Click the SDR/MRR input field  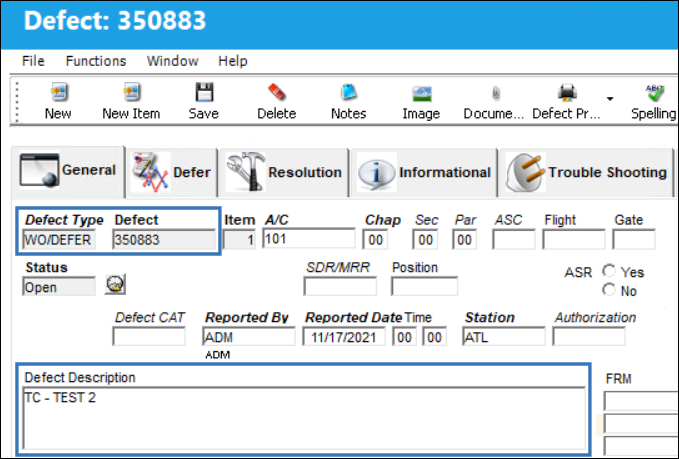[340, 287]
